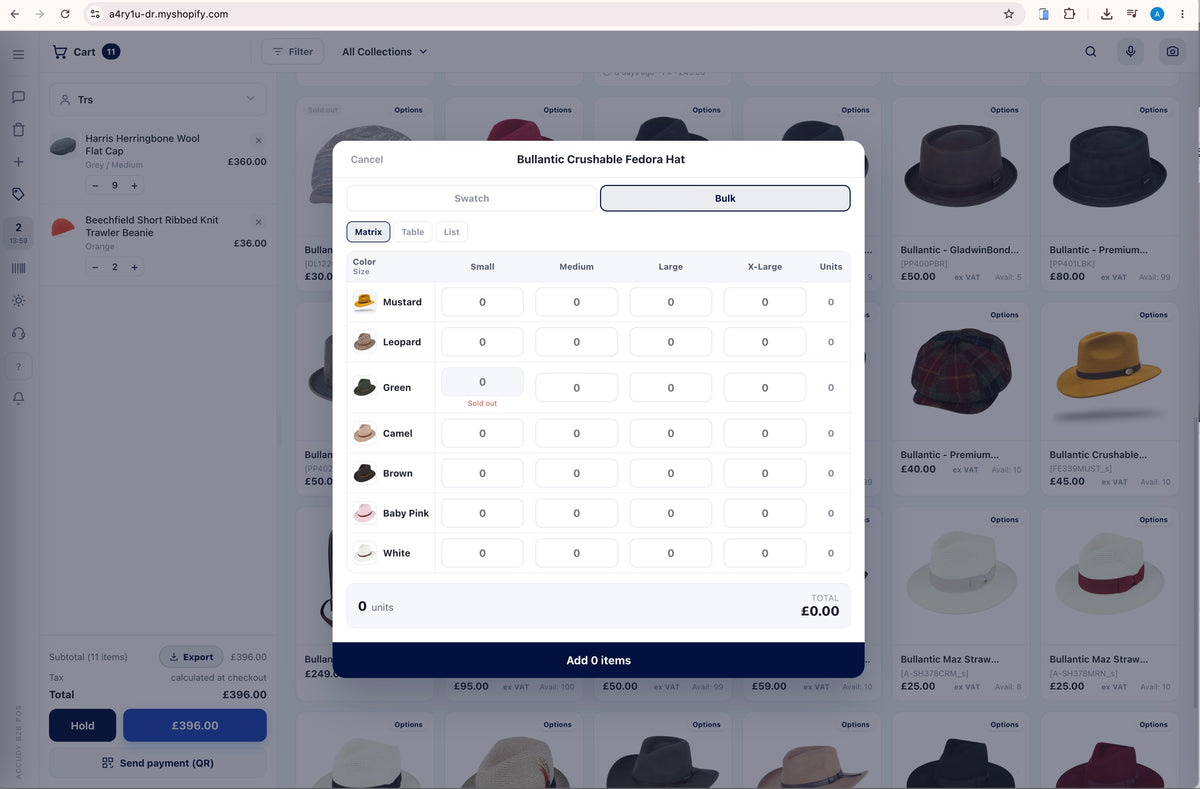The height and width of the screenshot is (789, 1200).
Task: Increase Beechfield Beanie quantity
Action: pos(134,267)
